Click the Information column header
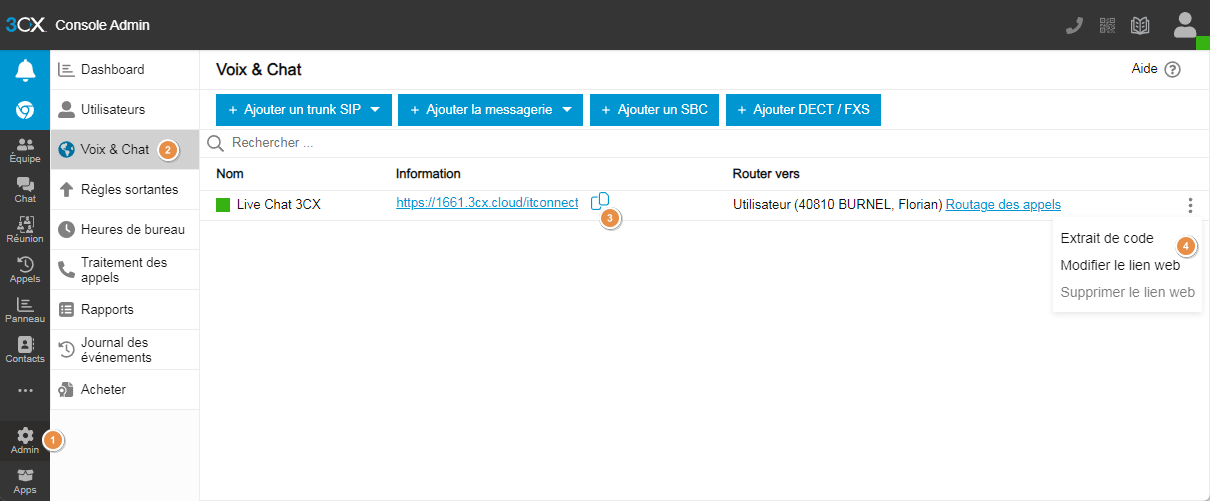 [x=428, y=174]
